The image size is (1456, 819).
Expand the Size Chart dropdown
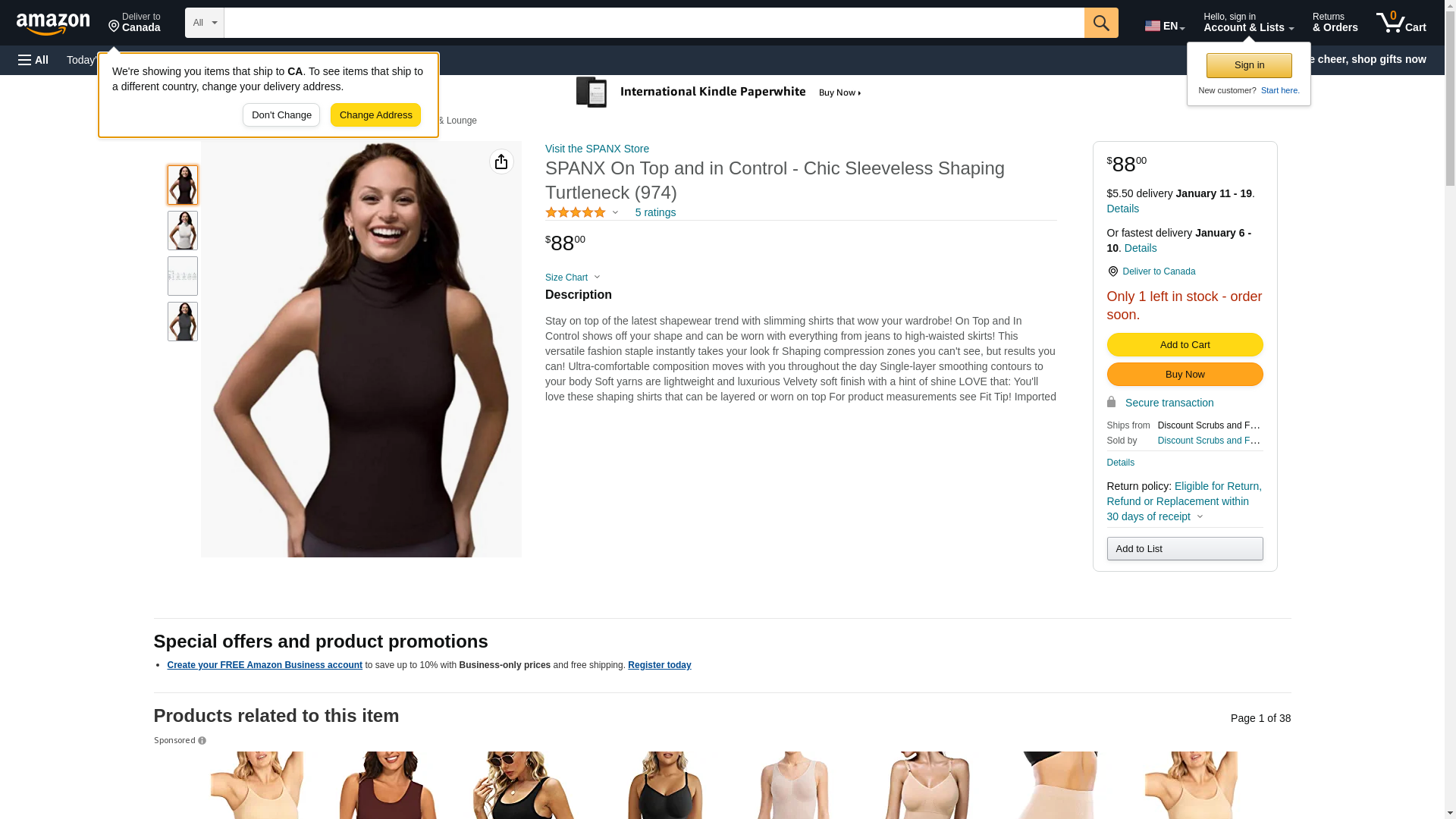pos(573,278)
